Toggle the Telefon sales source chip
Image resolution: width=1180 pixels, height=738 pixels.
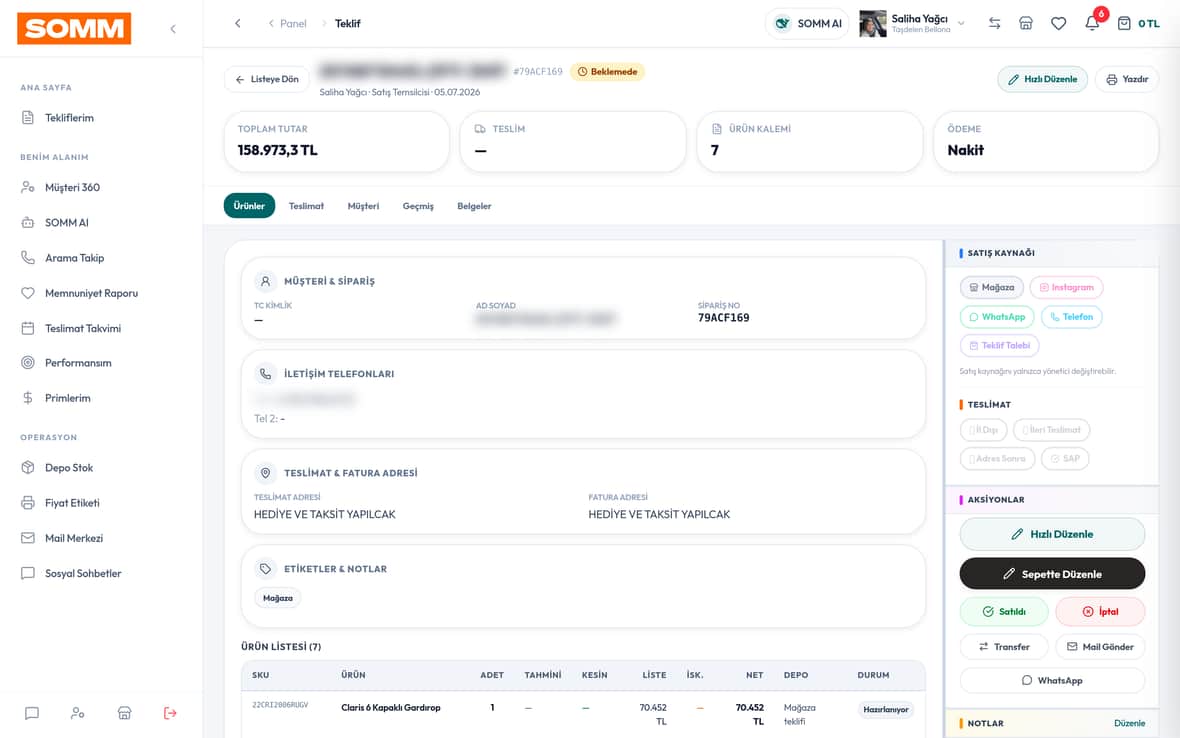tap(1072, 317)
